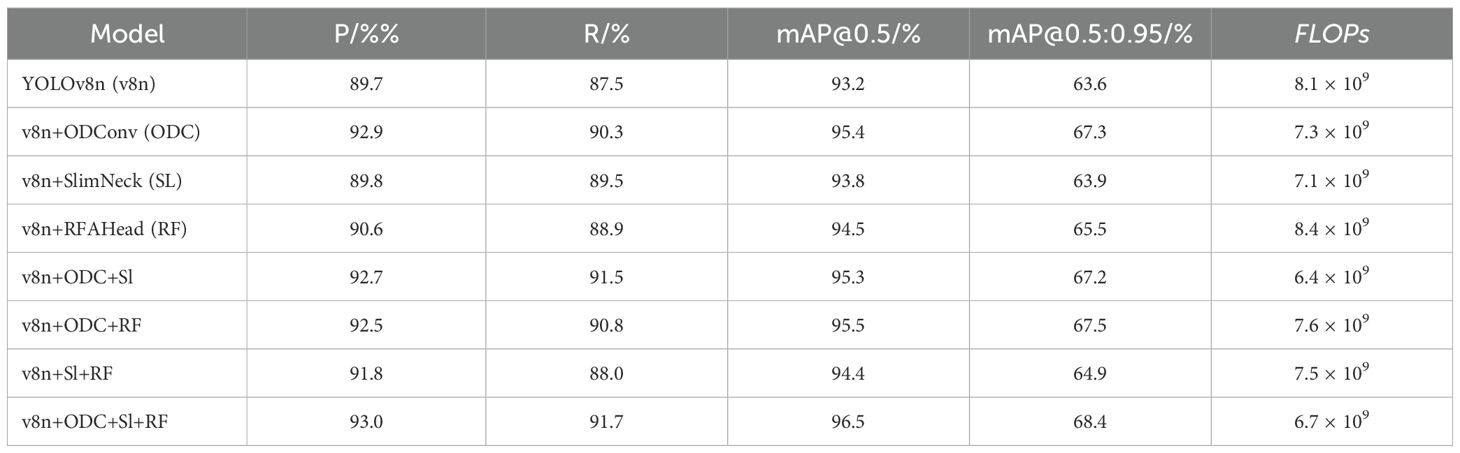Select the v8n+SlimNeck (SL) row label
The image size is (1460, 453).
coord(101,182)
